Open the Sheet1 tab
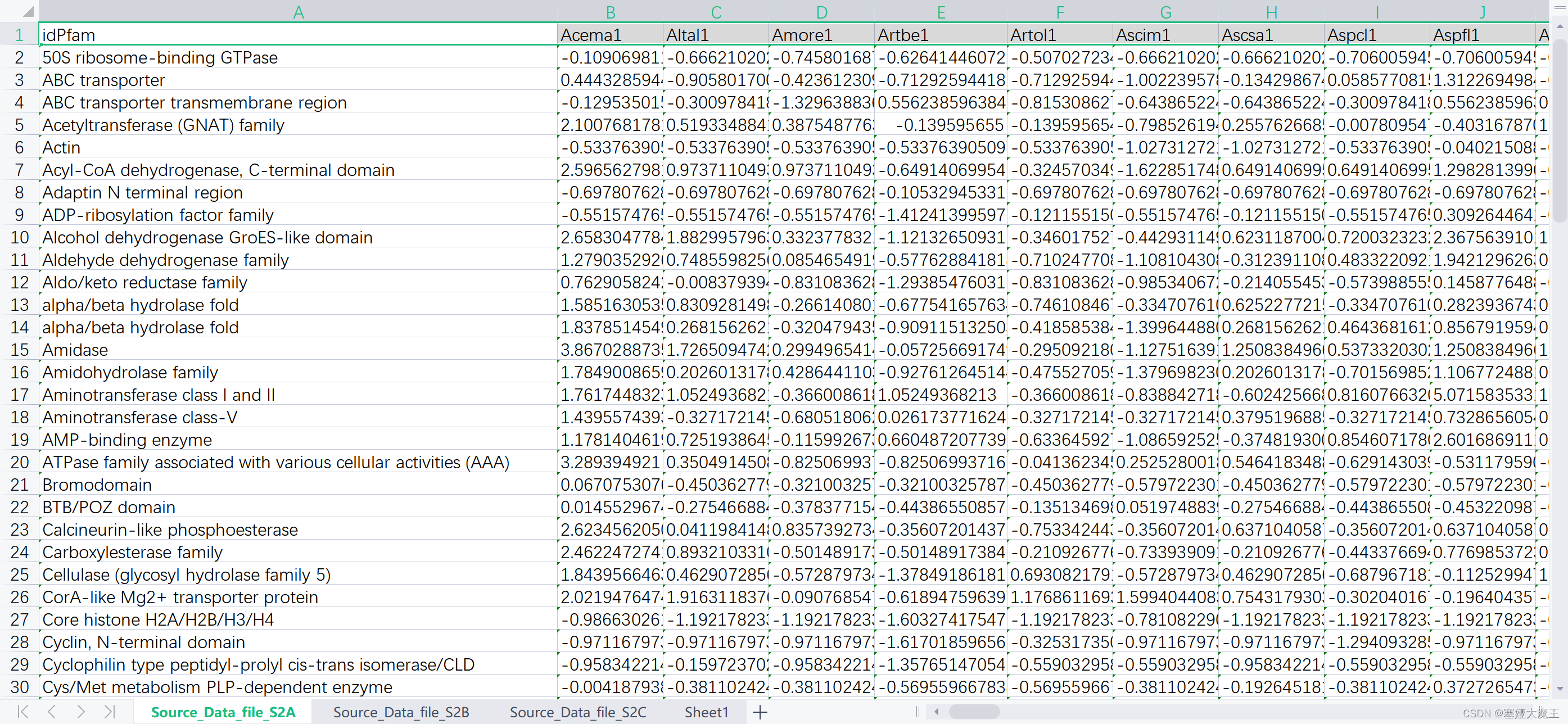The image size is (1568, 724). [706, 712]
